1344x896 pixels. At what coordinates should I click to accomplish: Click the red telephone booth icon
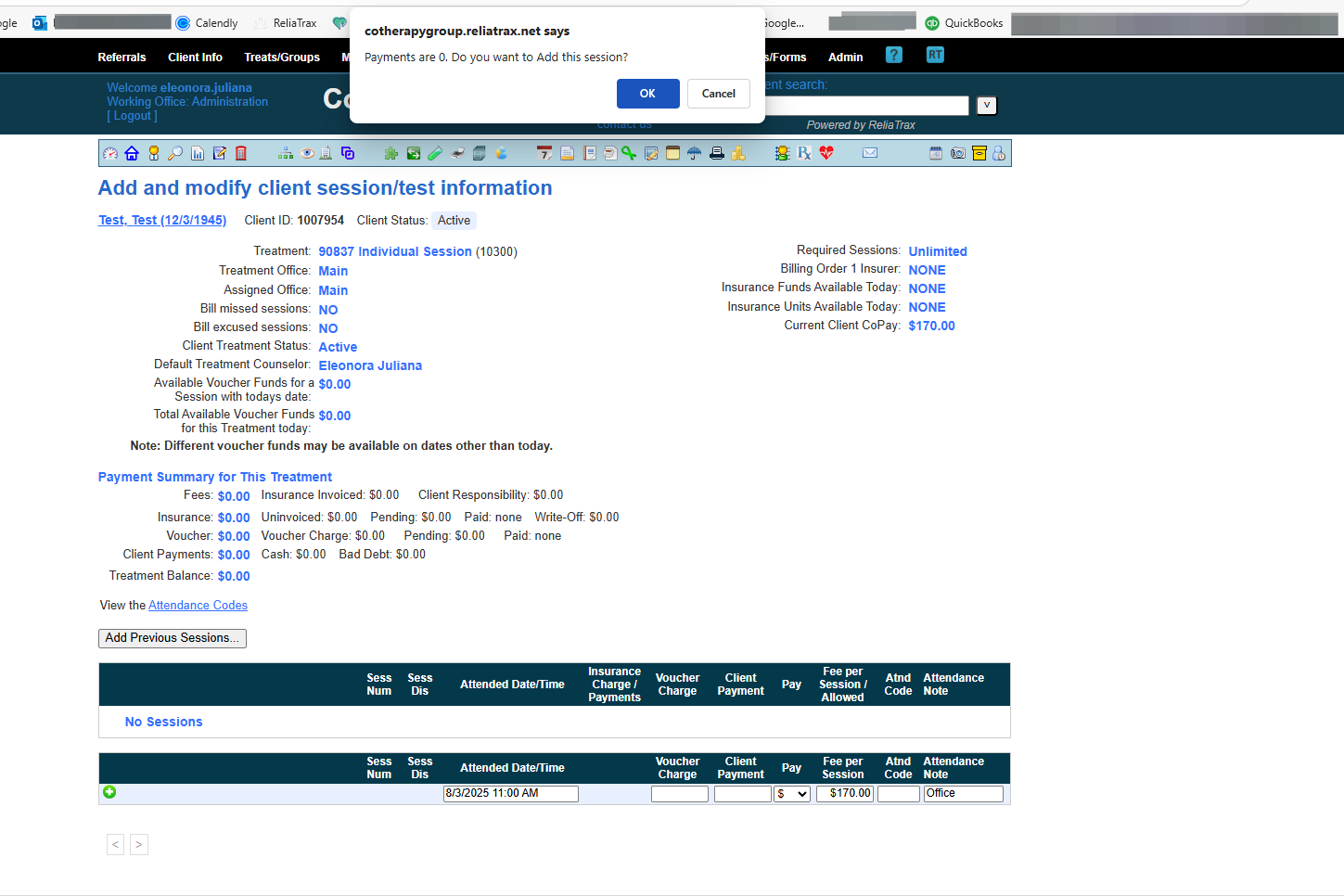[x=241, y=154]
